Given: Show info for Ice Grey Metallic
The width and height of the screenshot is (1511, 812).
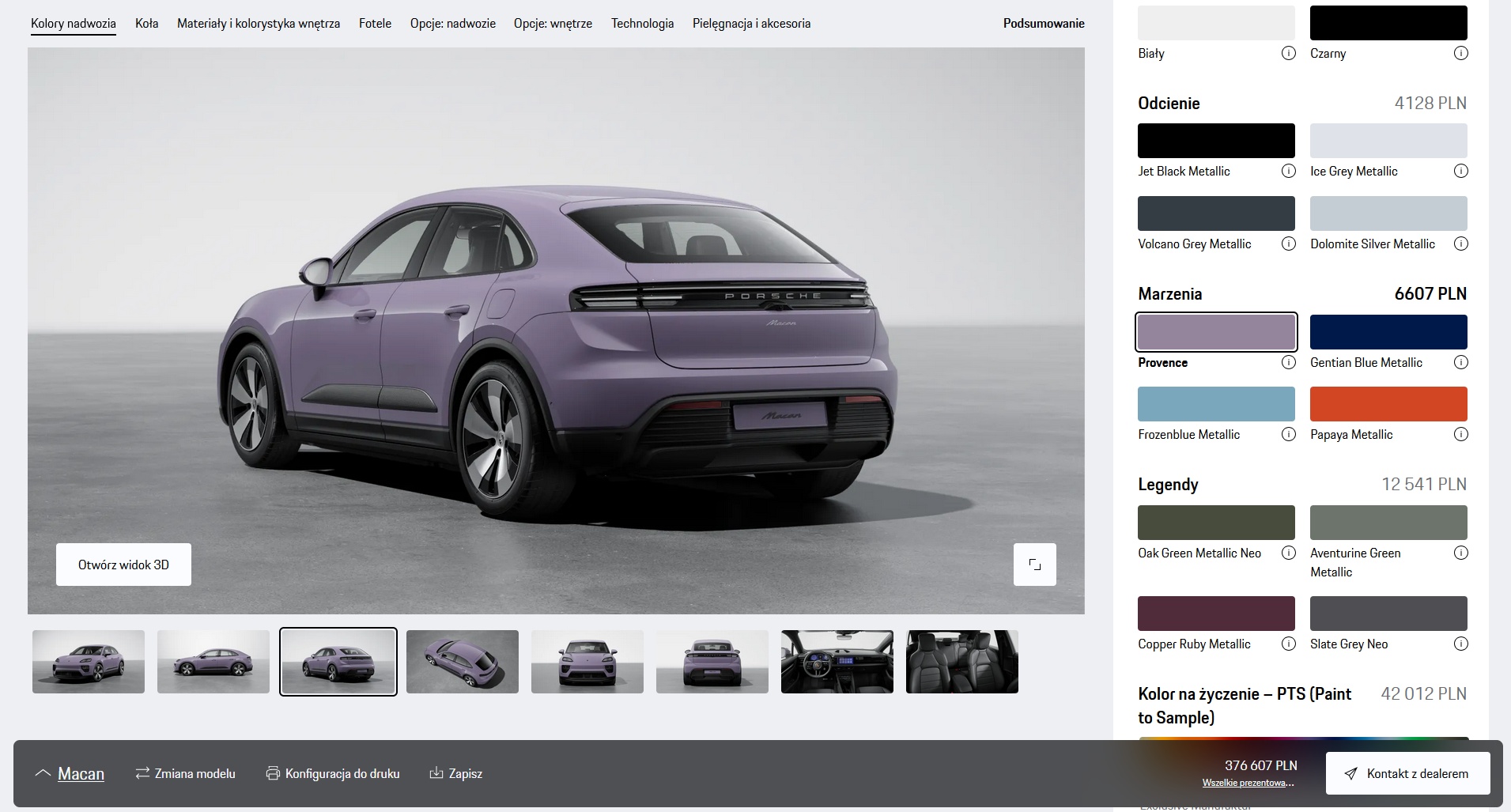Looking at the screenshot, I should (x=1460, y=171).
